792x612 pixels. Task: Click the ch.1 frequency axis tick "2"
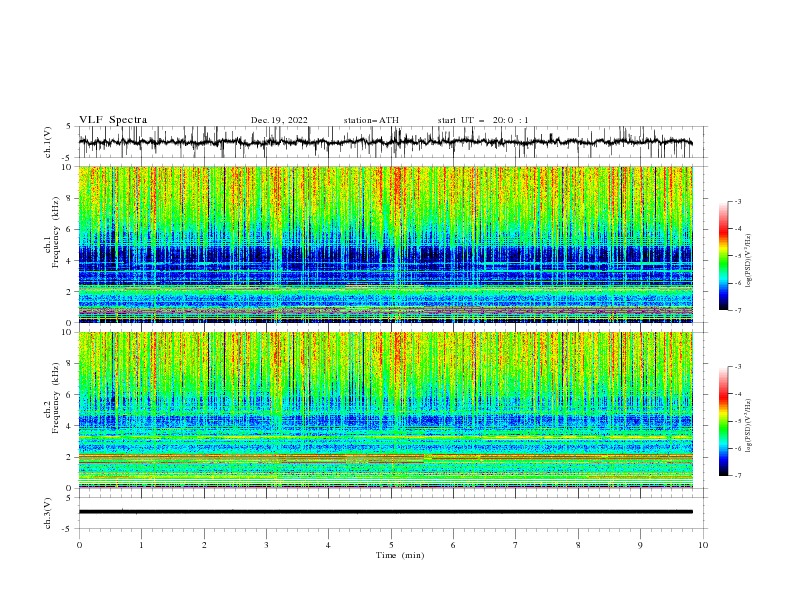click(x=70, y=292)
